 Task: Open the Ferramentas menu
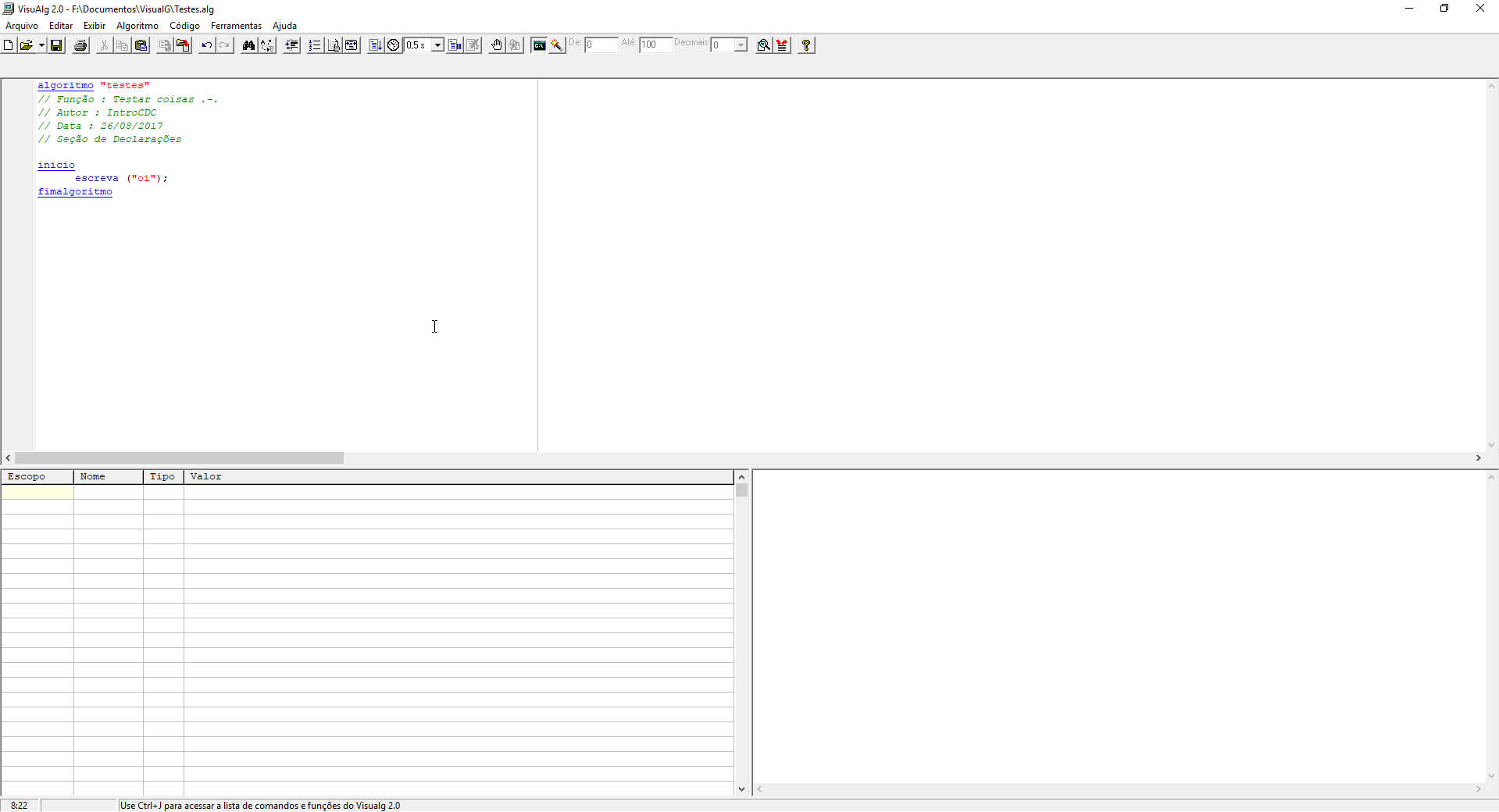(236, 26)
